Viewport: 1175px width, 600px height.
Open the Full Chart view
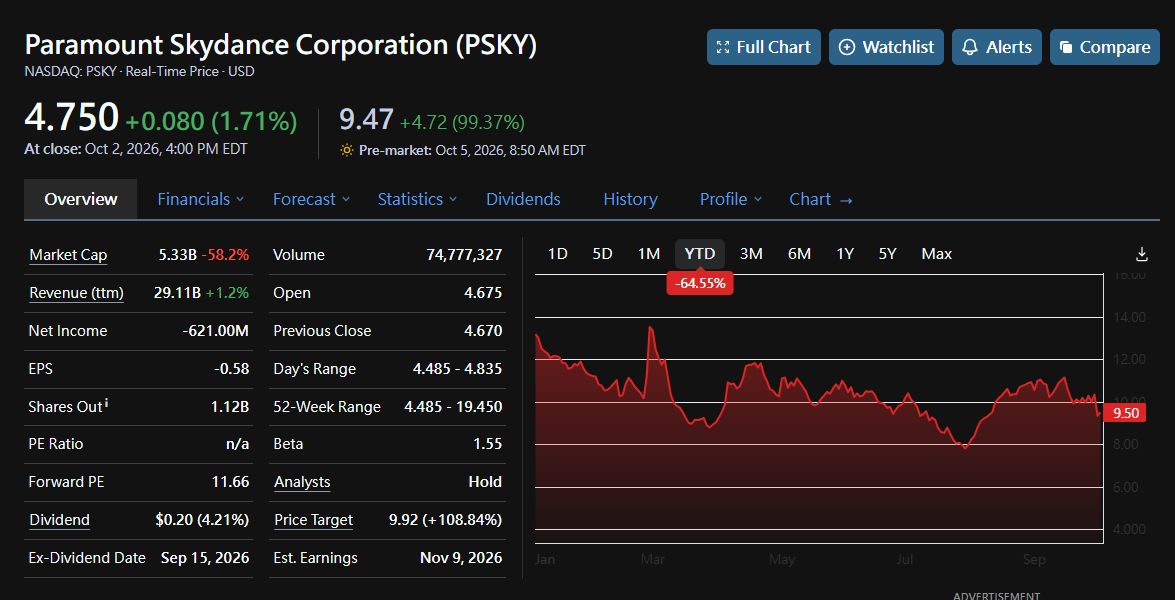[x=764, y=47]
